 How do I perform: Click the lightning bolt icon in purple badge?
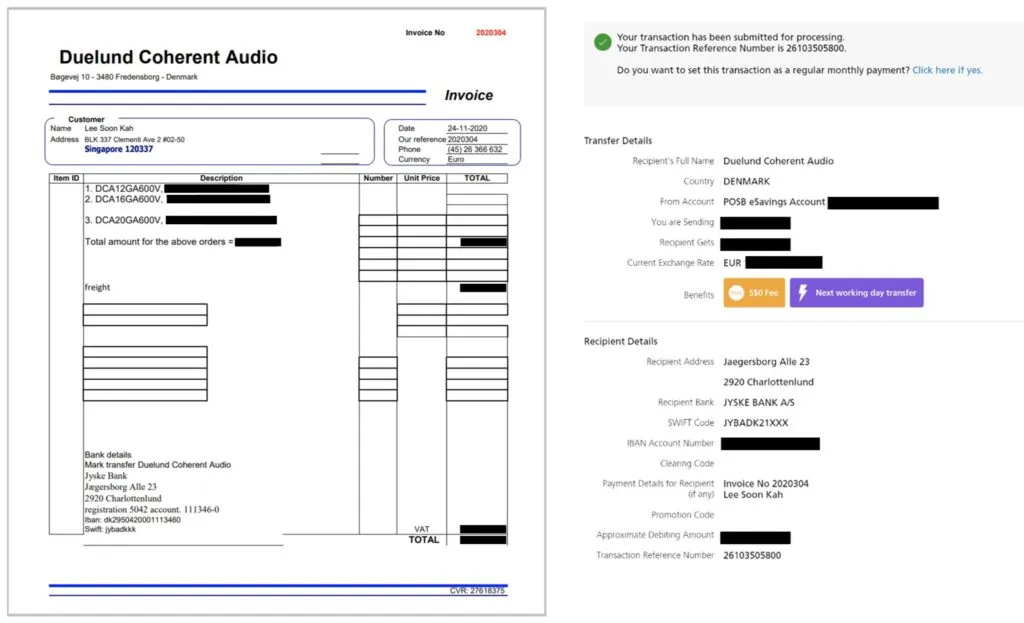tap(803, 293)
